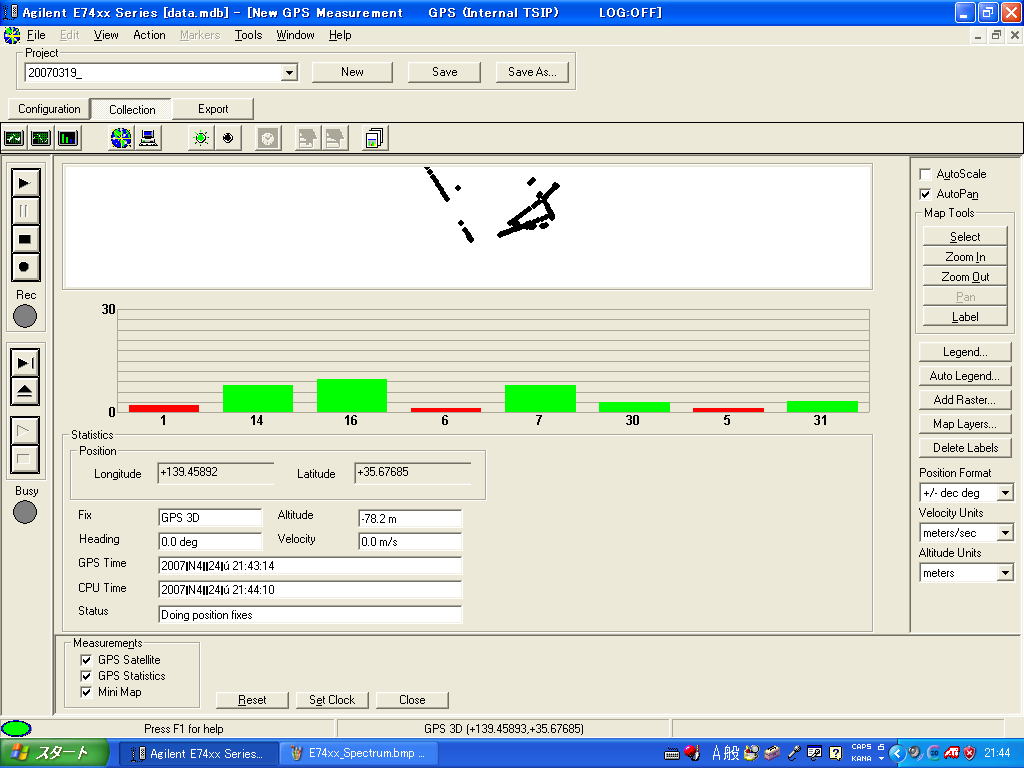Image resolution: width=1024 pixels, height=768 pixels.
Task: Click the red security shield tray icon
Action: [x=970, y=753]
